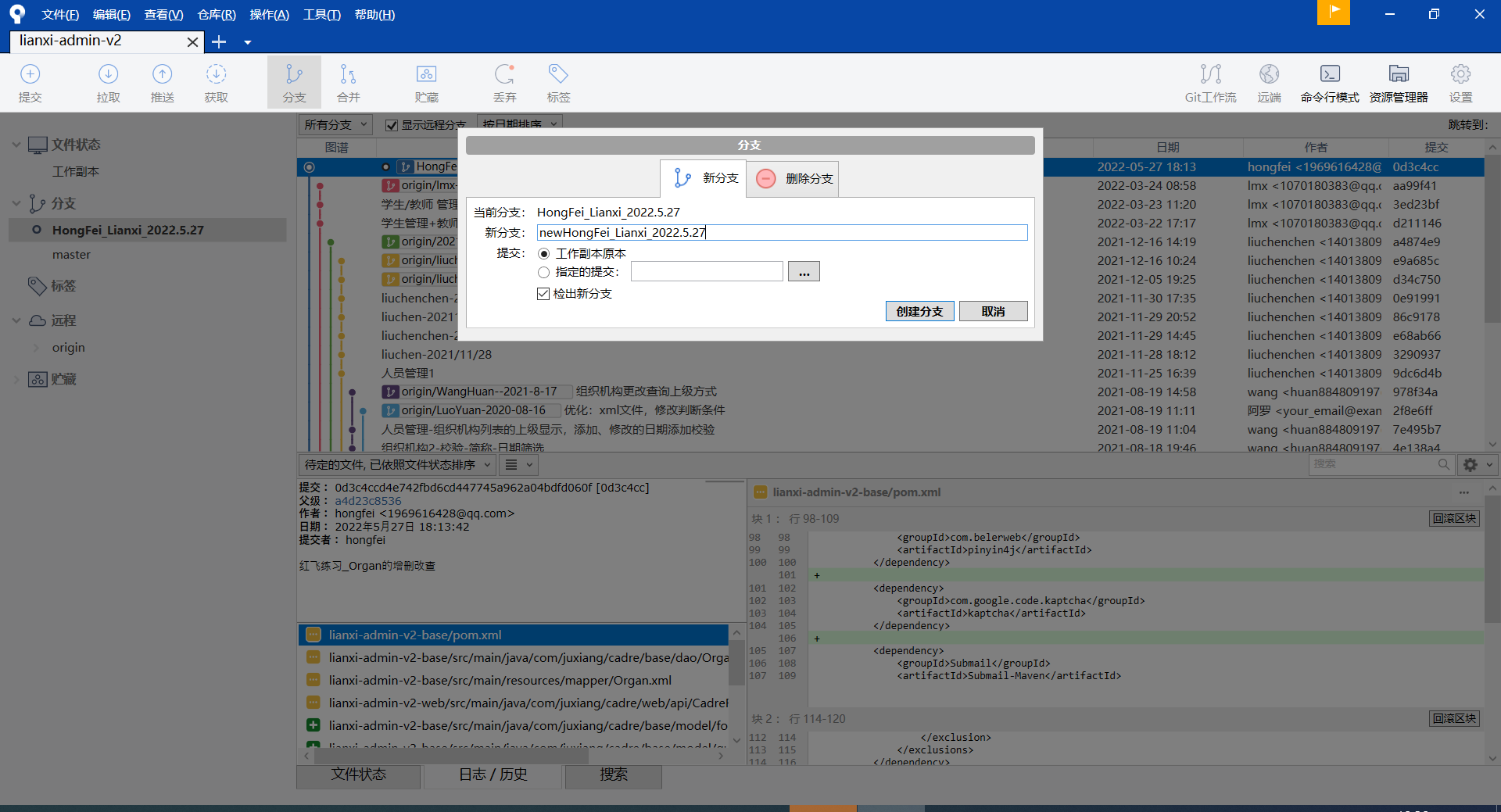This screenshot has height=812, width=1501.
Task: Close the lianxi-admin-v2 tab
Action: pos(192,42)
